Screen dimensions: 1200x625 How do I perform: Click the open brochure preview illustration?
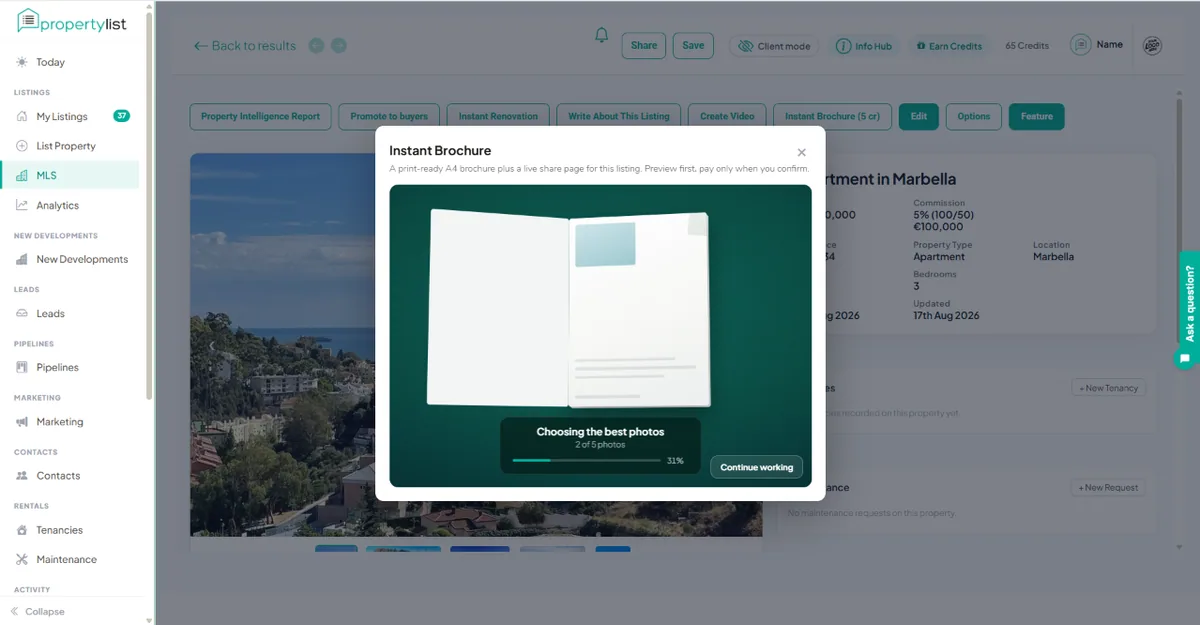tap(568, 308)
